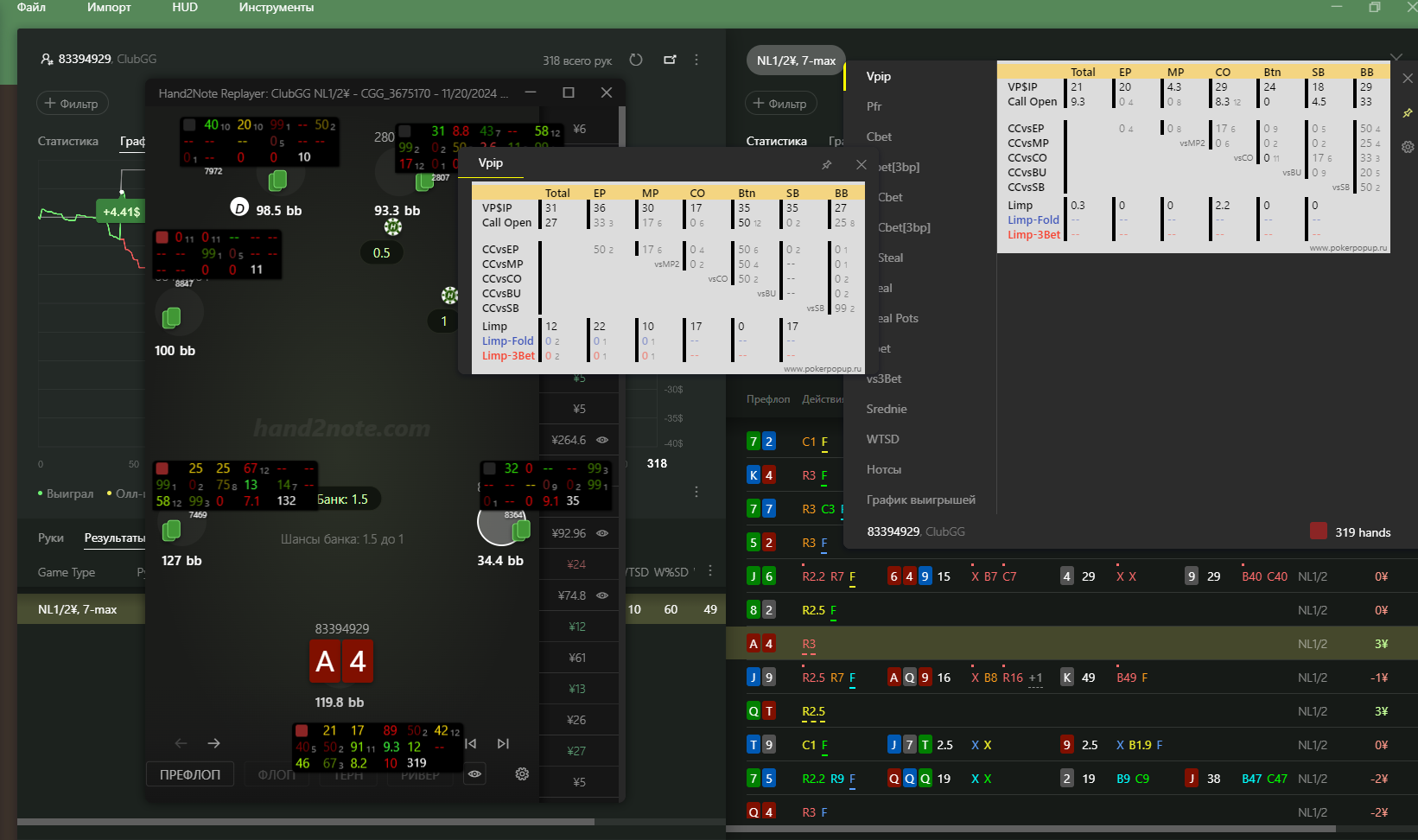Select WTSD in the popup list

[883, 439]
